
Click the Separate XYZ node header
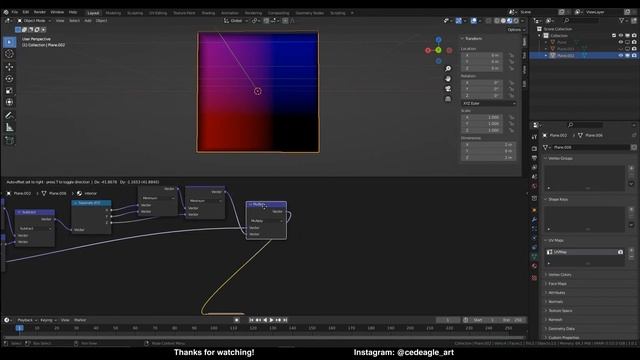[91, 203]
